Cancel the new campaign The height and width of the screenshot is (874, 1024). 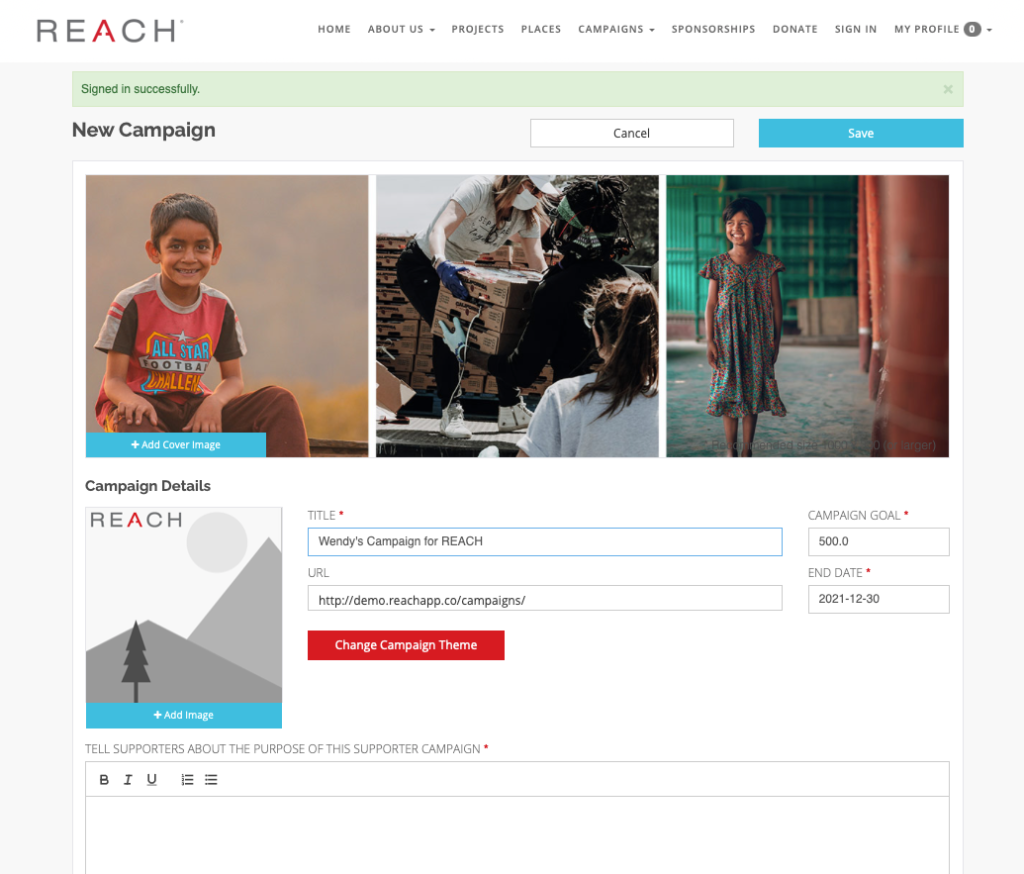click(x=632, y=133)
